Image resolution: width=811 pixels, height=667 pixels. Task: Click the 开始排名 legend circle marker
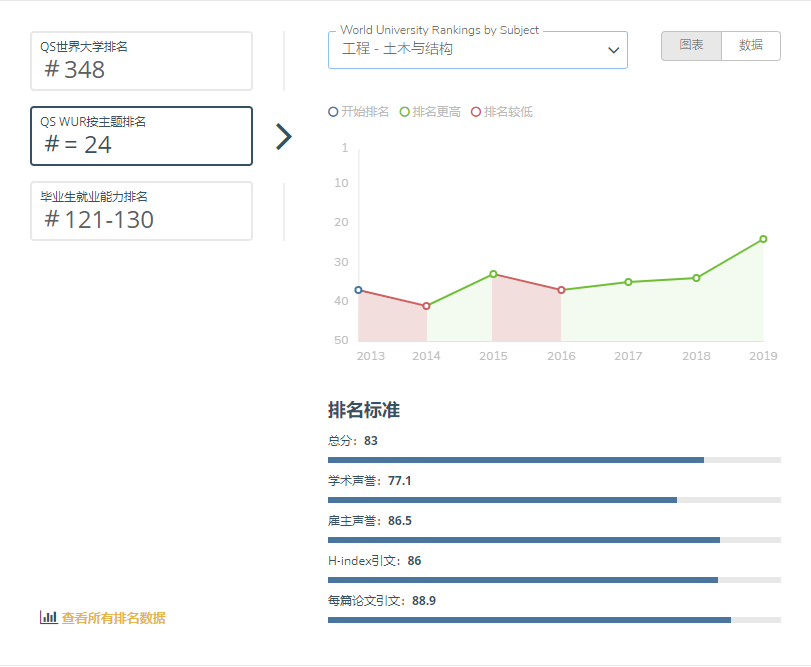[x=333, y=112]
